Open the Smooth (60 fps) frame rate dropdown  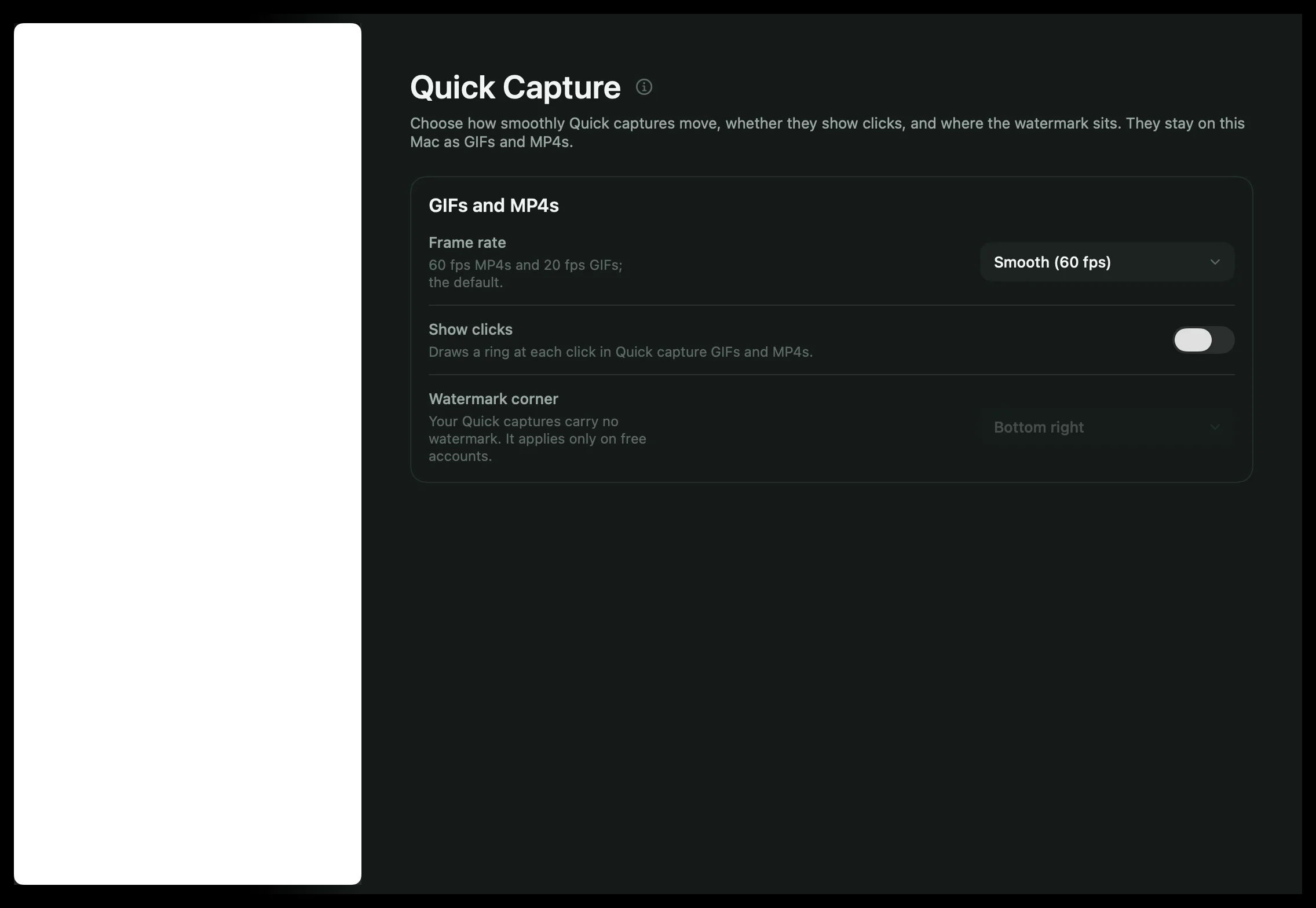click(x=1107, y=262)
